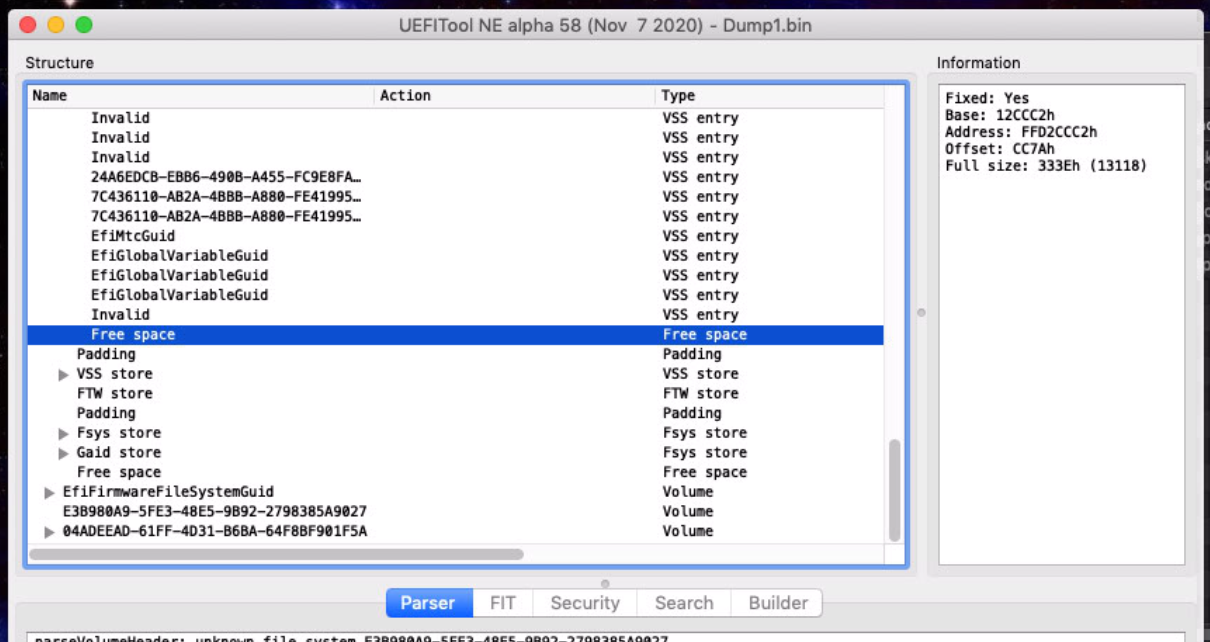Image resolution: width=1210 pixels, height=642 pixels.
Task: Select the Invalid entry above highlighted Free space
Action: point(455,315)
